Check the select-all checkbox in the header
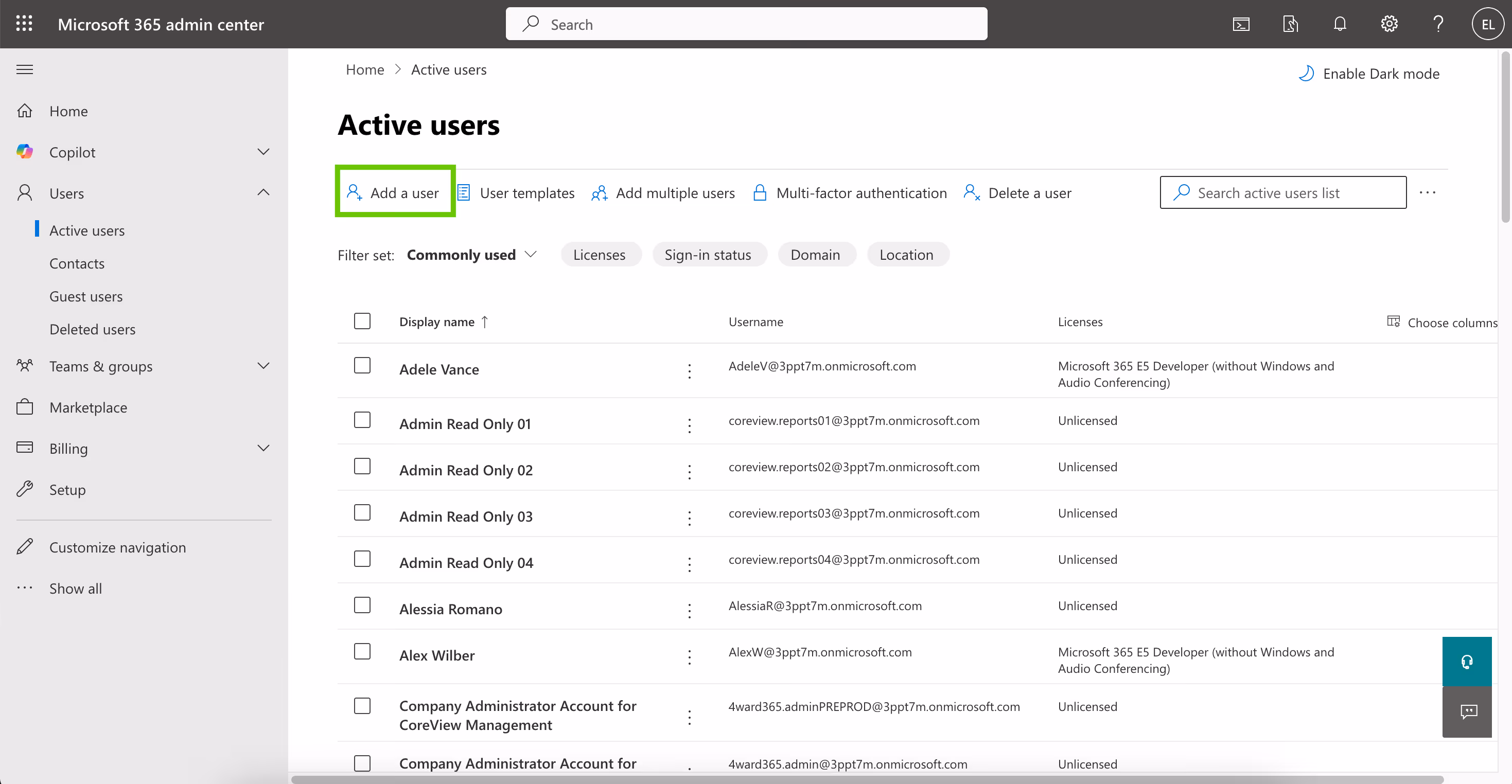 (x=362, y=321)
